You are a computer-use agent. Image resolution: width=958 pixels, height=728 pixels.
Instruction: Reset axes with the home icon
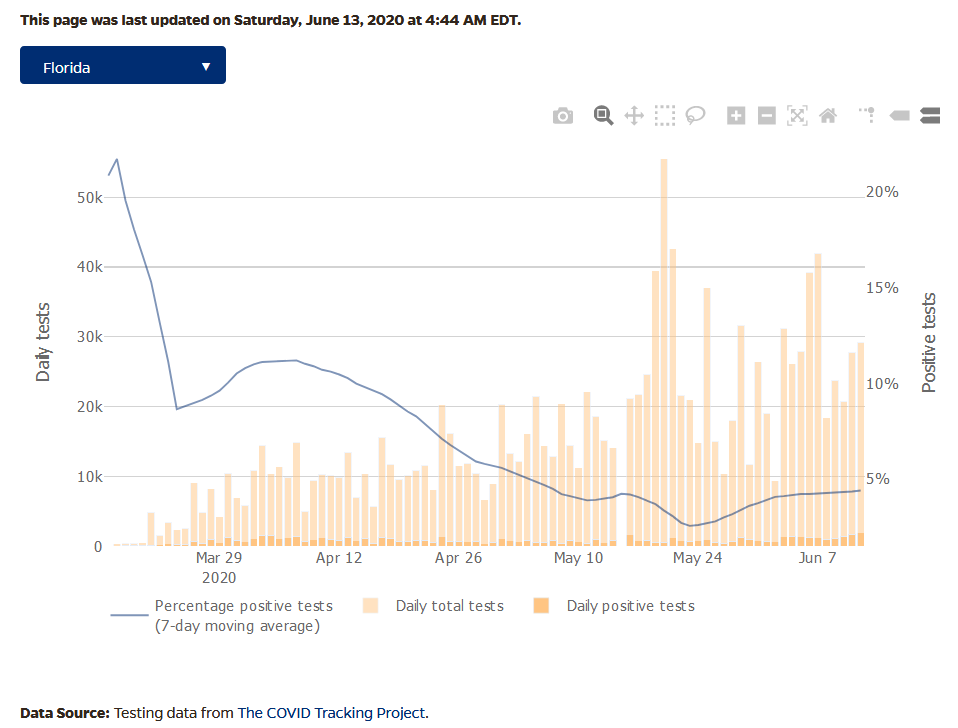(828, 116)
